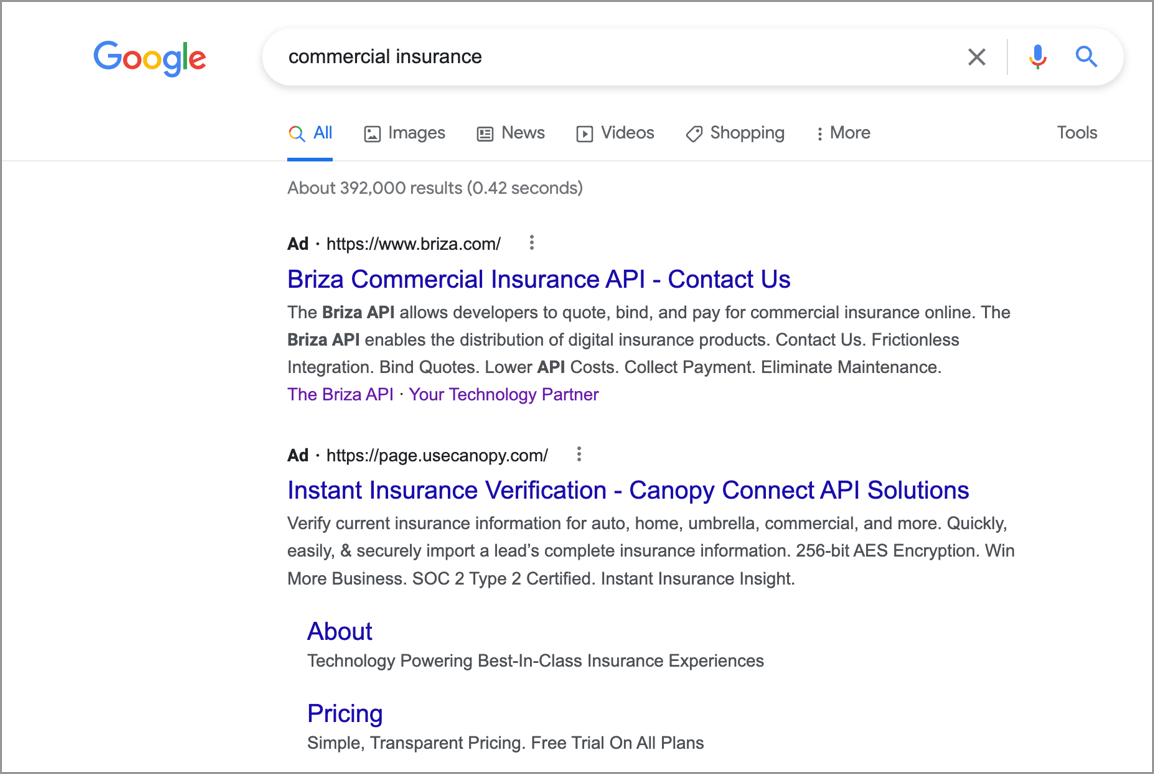
Task: Open Your Technology Partner sitelink
Action: click(x=503, y=394)
